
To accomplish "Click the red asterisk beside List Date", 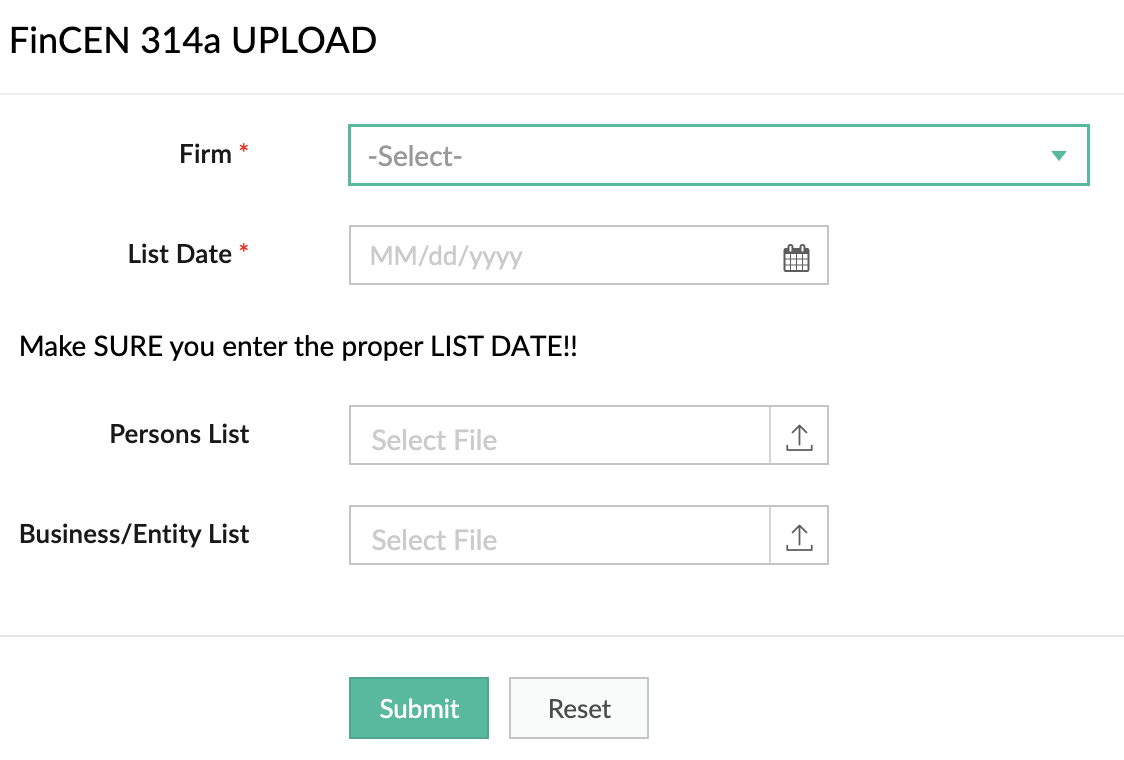I will tap(244, 251).
